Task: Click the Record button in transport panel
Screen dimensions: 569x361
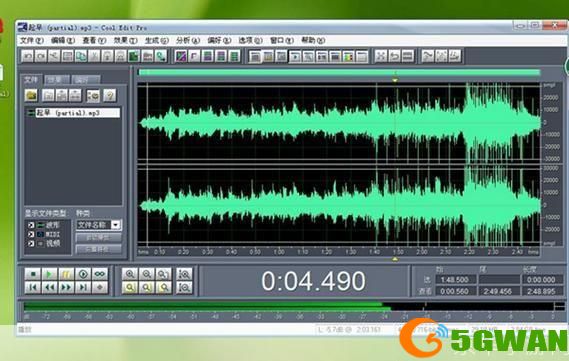Action: tap(100, 287)
